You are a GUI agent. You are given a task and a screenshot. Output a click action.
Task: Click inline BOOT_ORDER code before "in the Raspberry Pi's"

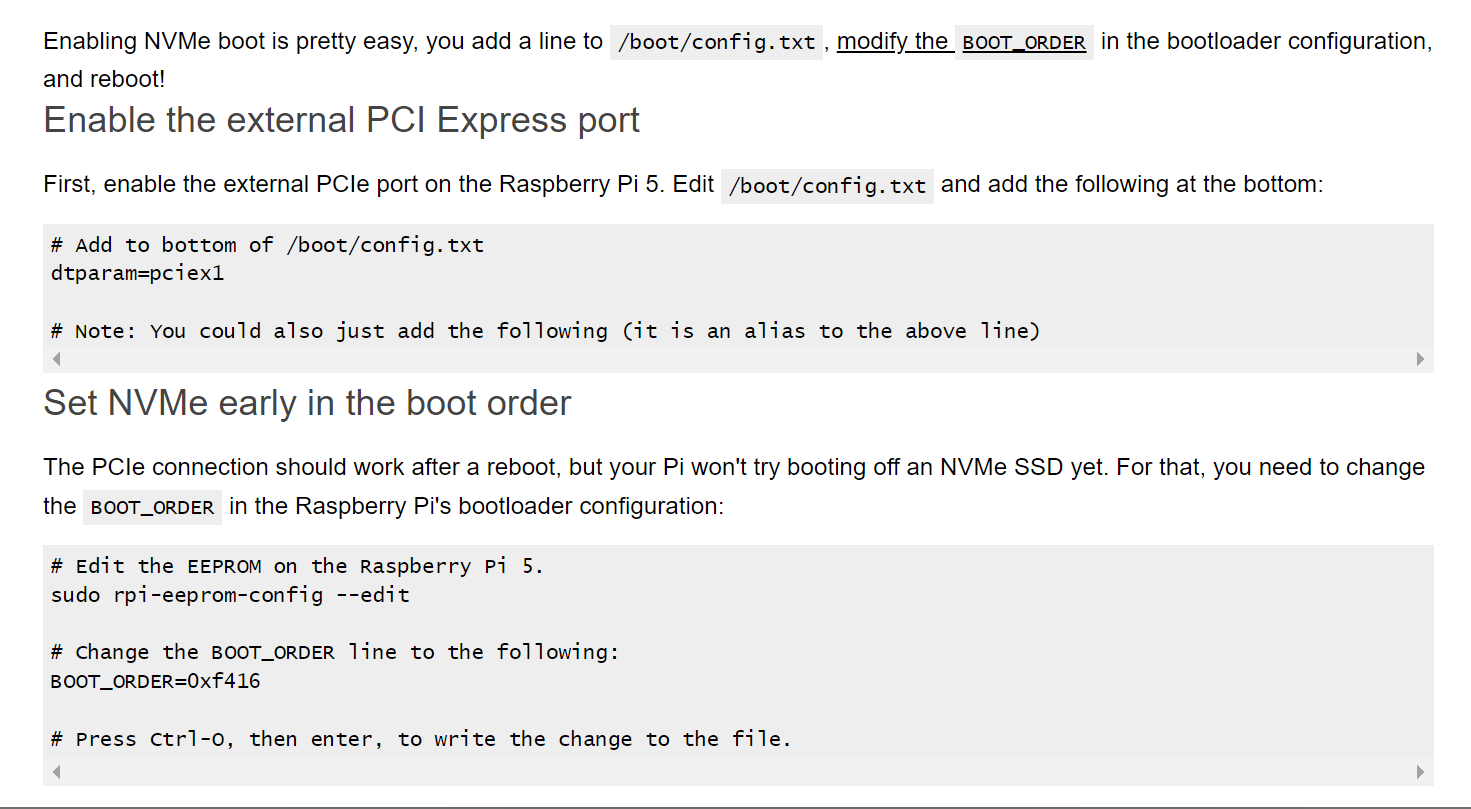[152, 508]
